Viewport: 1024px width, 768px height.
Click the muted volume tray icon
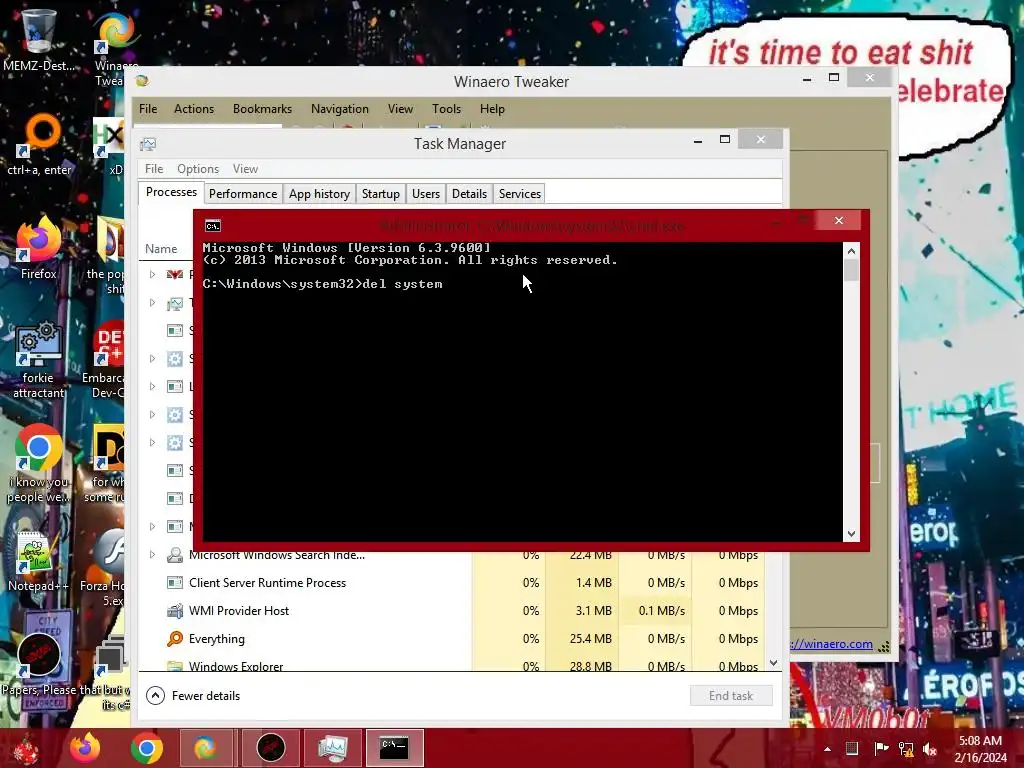pos(930,748)
